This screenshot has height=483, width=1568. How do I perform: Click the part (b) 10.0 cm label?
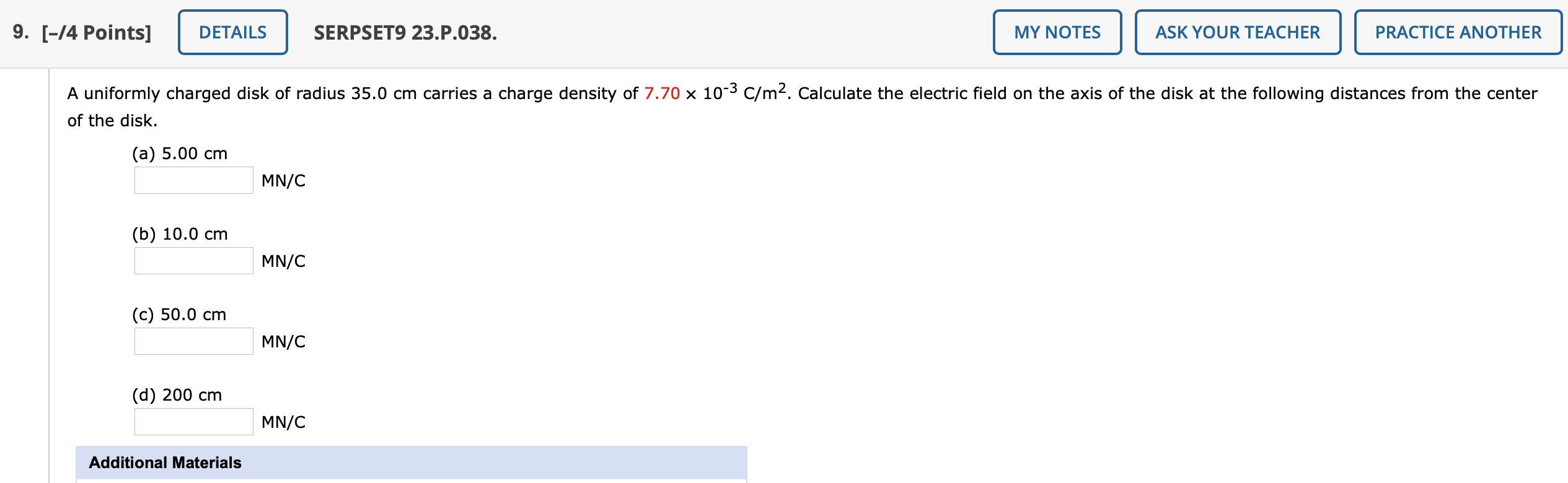[179, 234]
